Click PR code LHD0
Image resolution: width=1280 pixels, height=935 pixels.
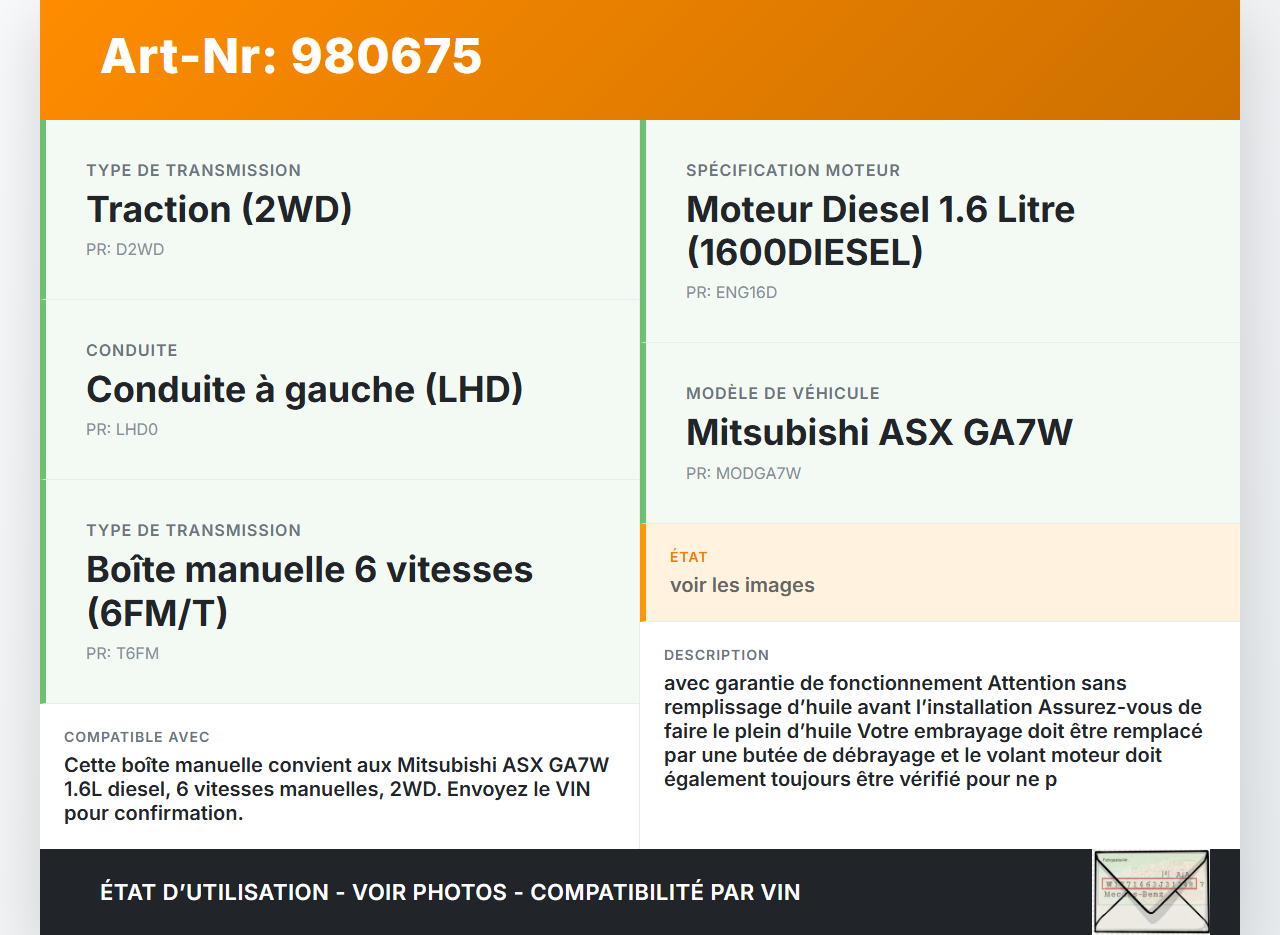coord(122,430)
